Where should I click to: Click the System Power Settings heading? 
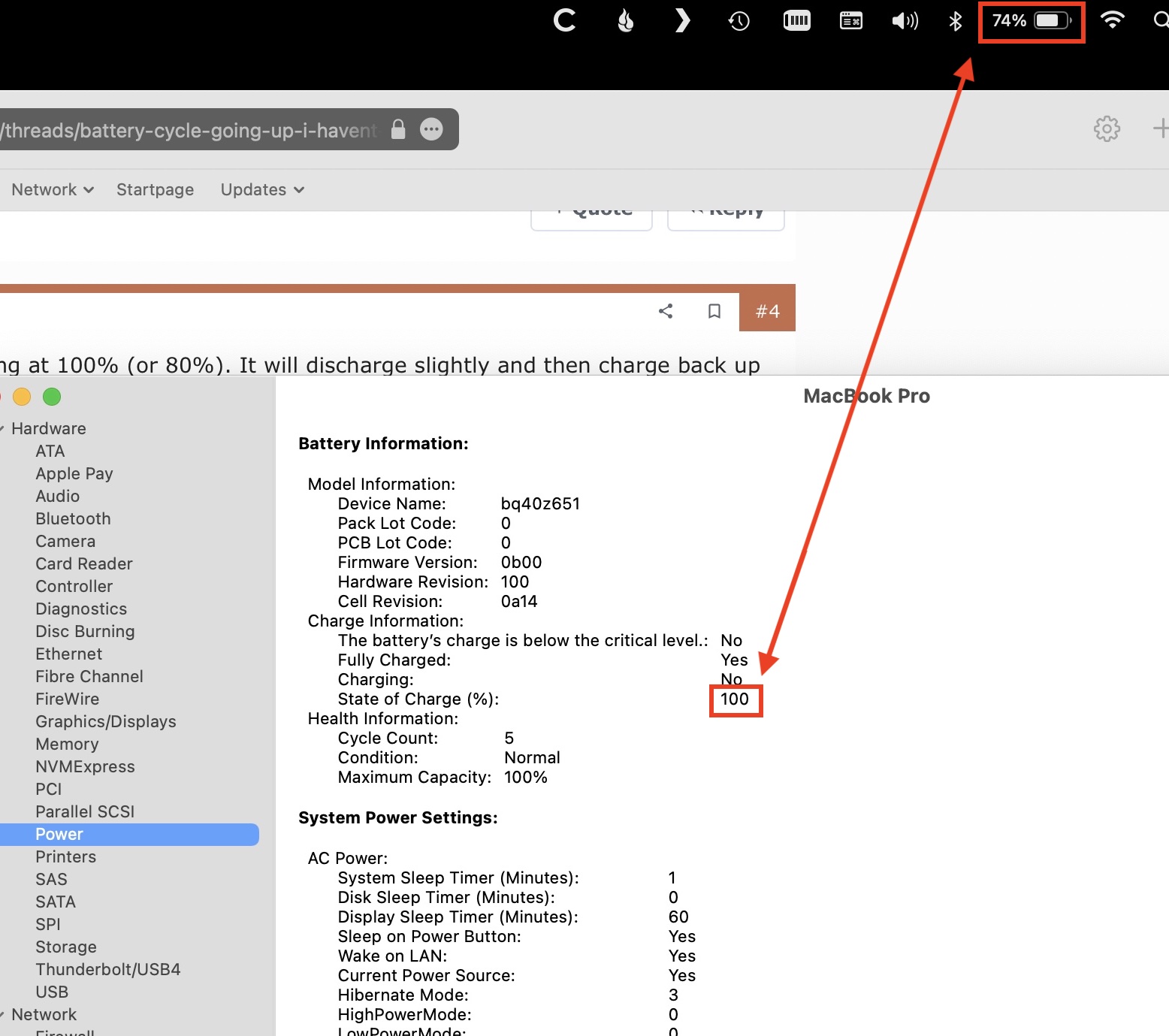pos(398,817)
